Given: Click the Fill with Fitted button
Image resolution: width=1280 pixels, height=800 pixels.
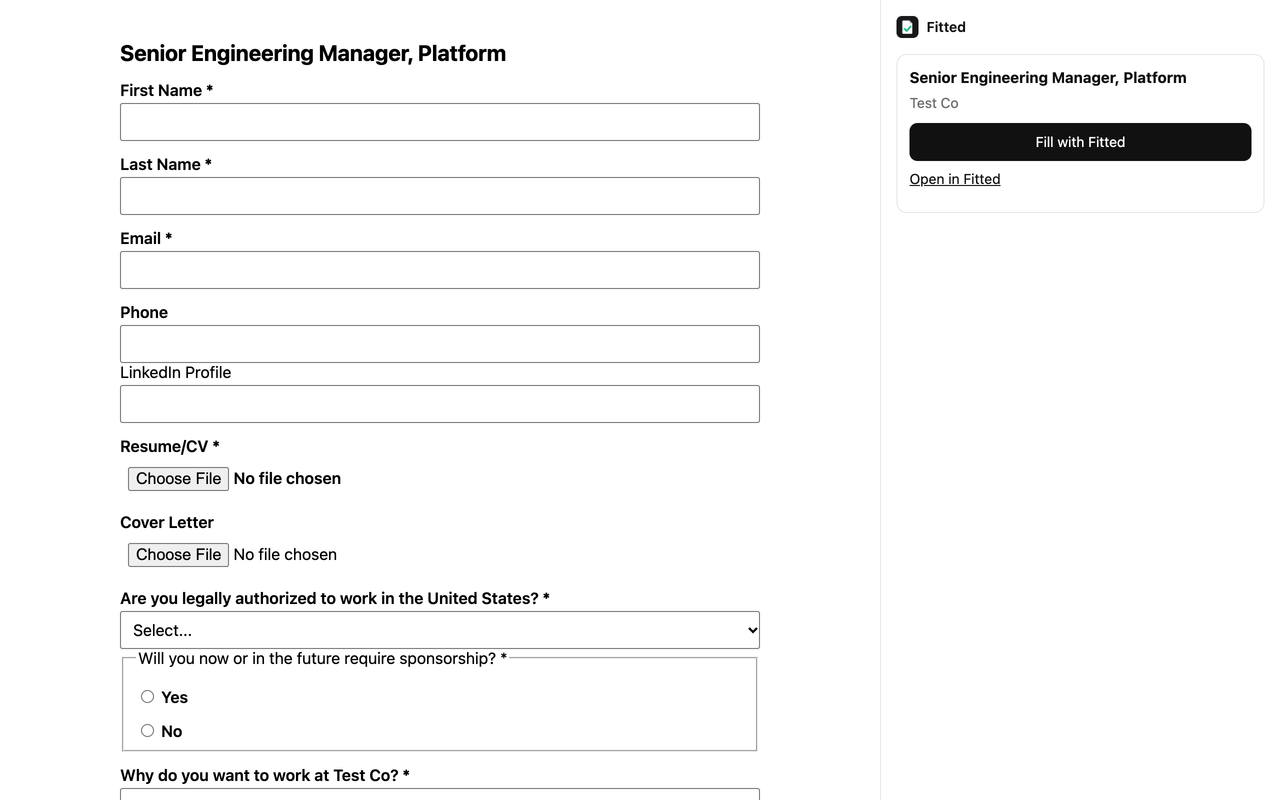Looking at the screenshot, I should [x=1080, y=142].
